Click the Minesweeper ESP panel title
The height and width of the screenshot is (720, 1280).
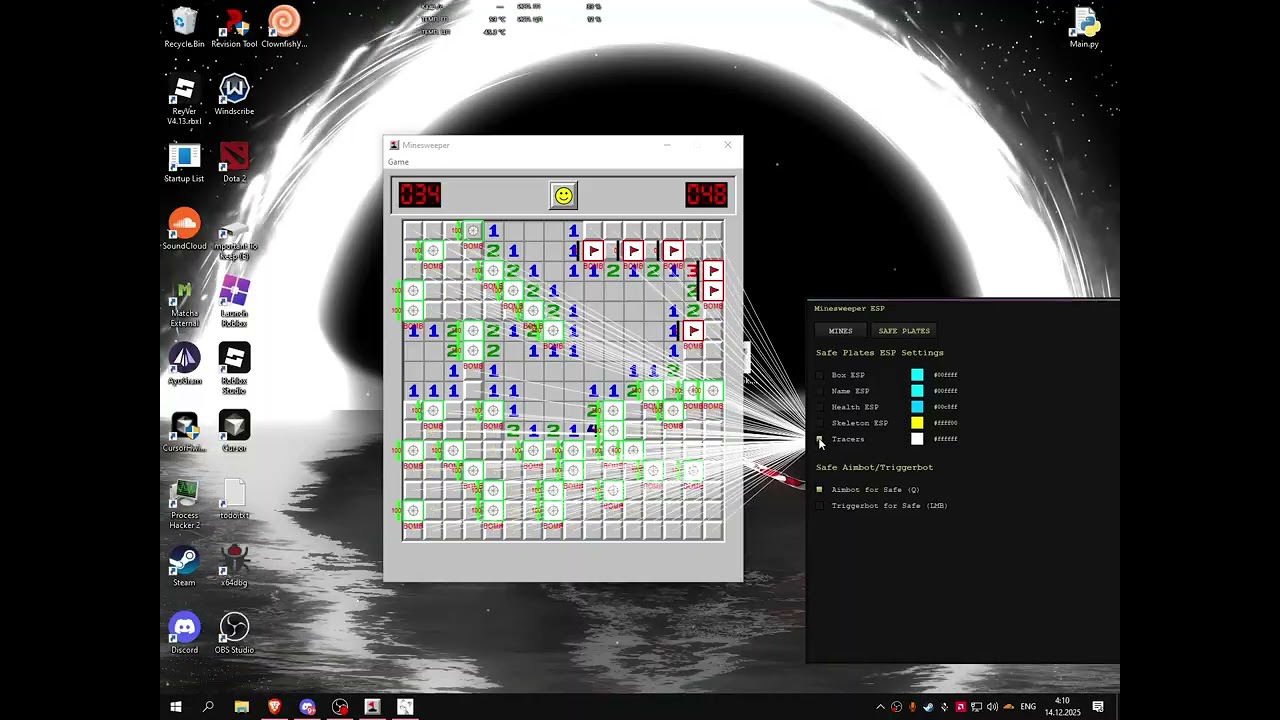[x=849, y=308]
